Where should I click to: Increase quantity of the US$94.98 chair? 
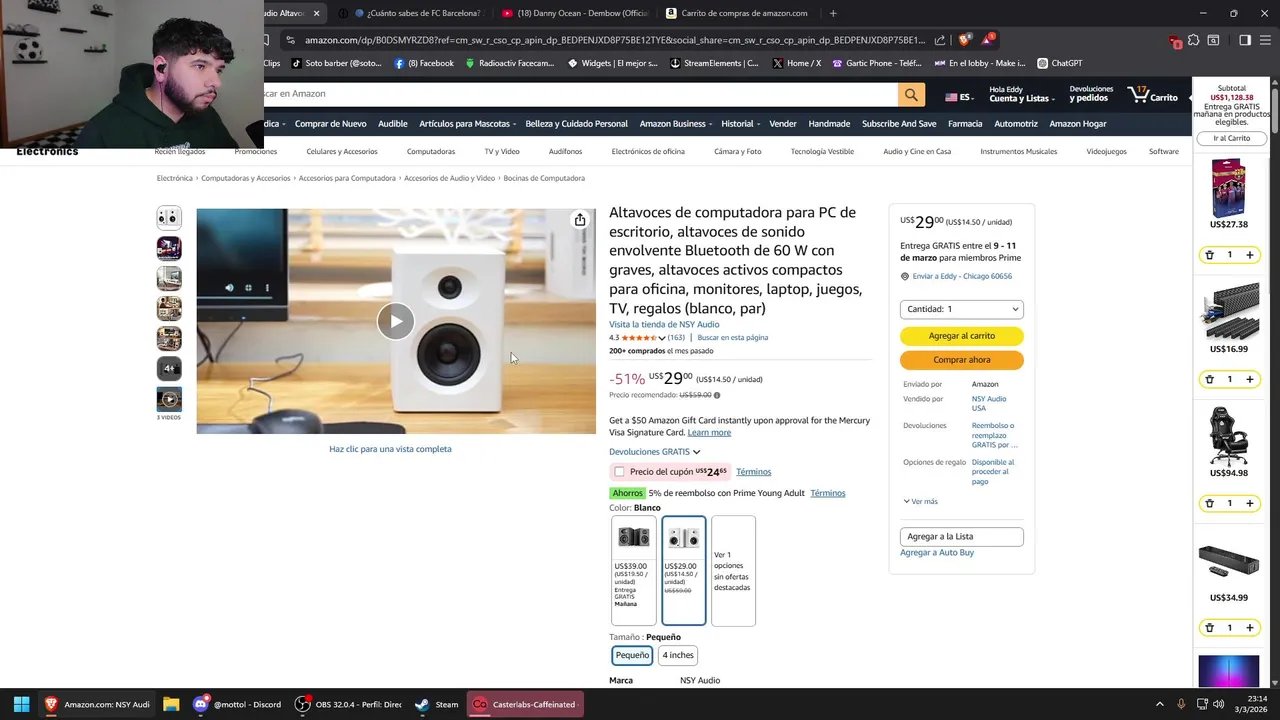pos(1249,503)
